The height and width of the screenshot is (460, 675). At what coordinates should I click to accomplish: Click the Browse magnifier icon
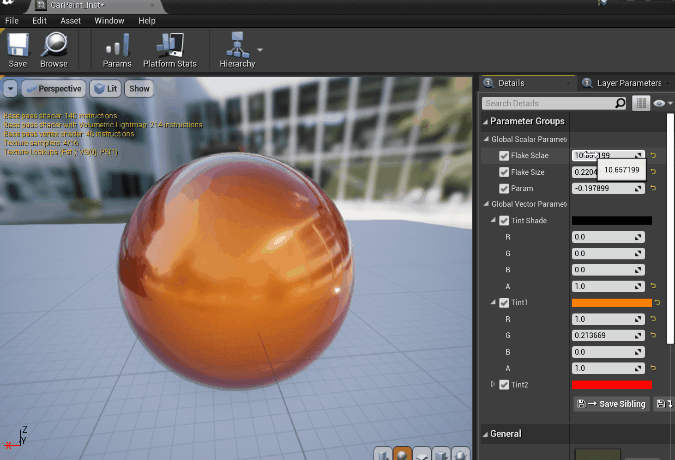(54, 46)
